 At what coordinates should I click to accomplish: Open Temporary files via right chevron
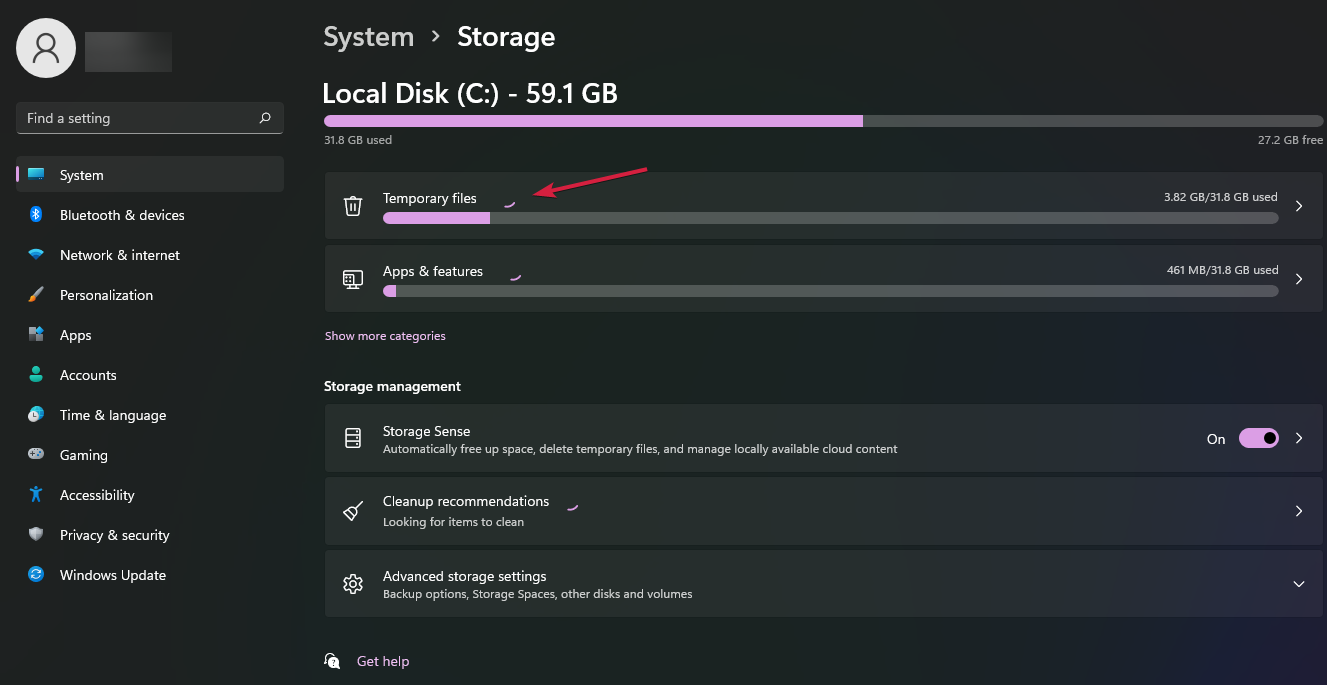point(1299,206)
